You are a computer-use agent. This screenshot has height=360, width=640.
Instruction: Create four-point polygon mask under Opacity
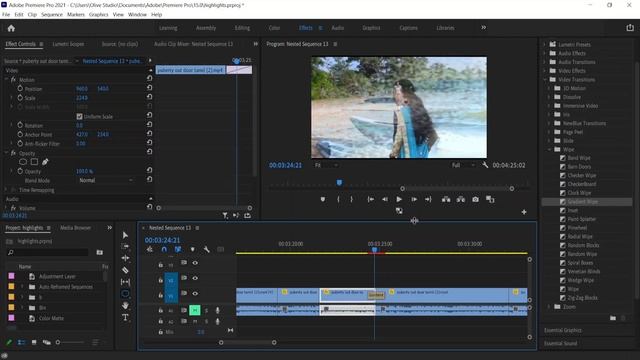pyautogui.click(x=34, y=162)
